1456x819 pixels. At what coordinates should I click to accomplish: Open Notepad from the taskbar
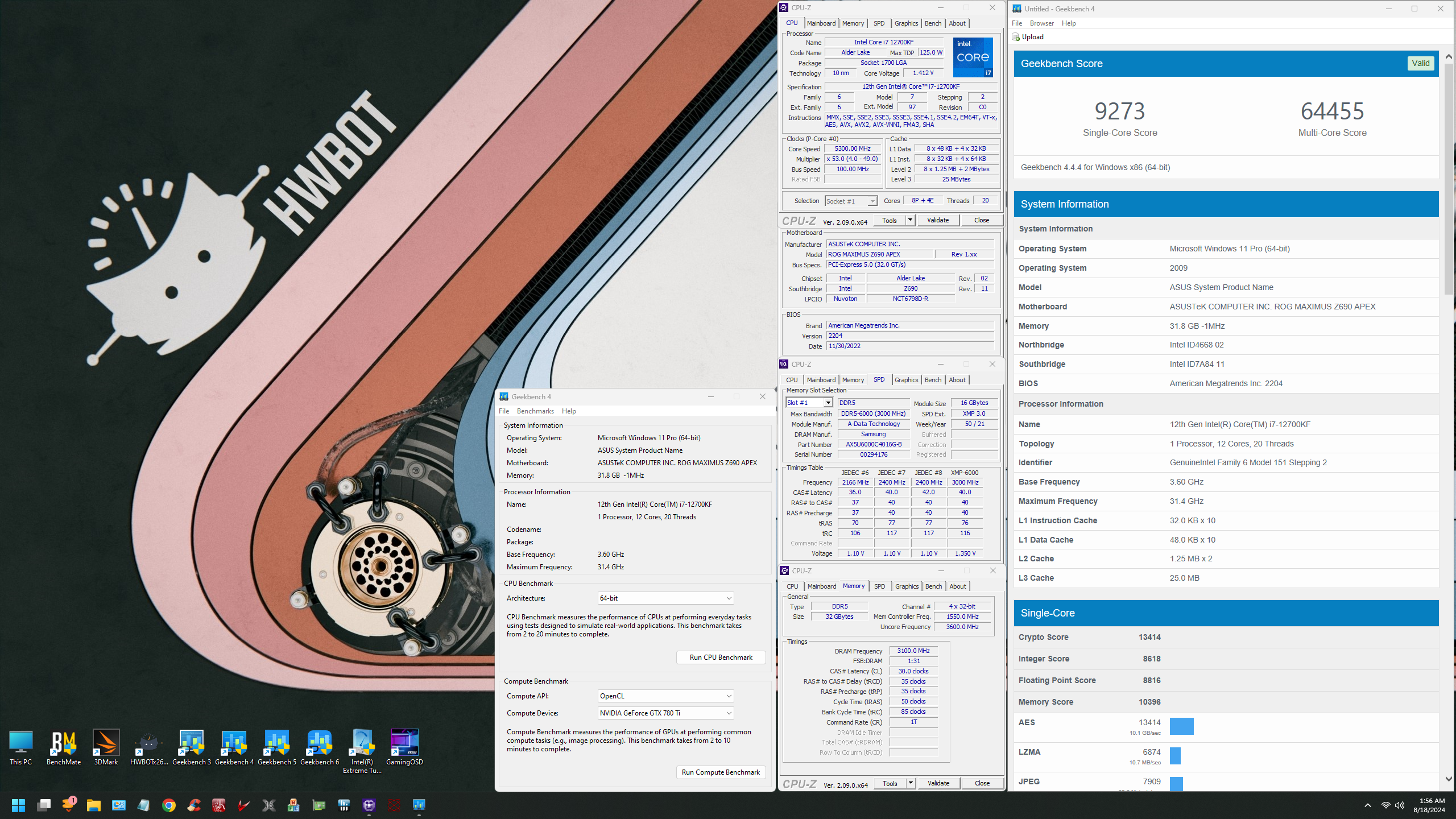pyautogui.click(x=144, y=805)
